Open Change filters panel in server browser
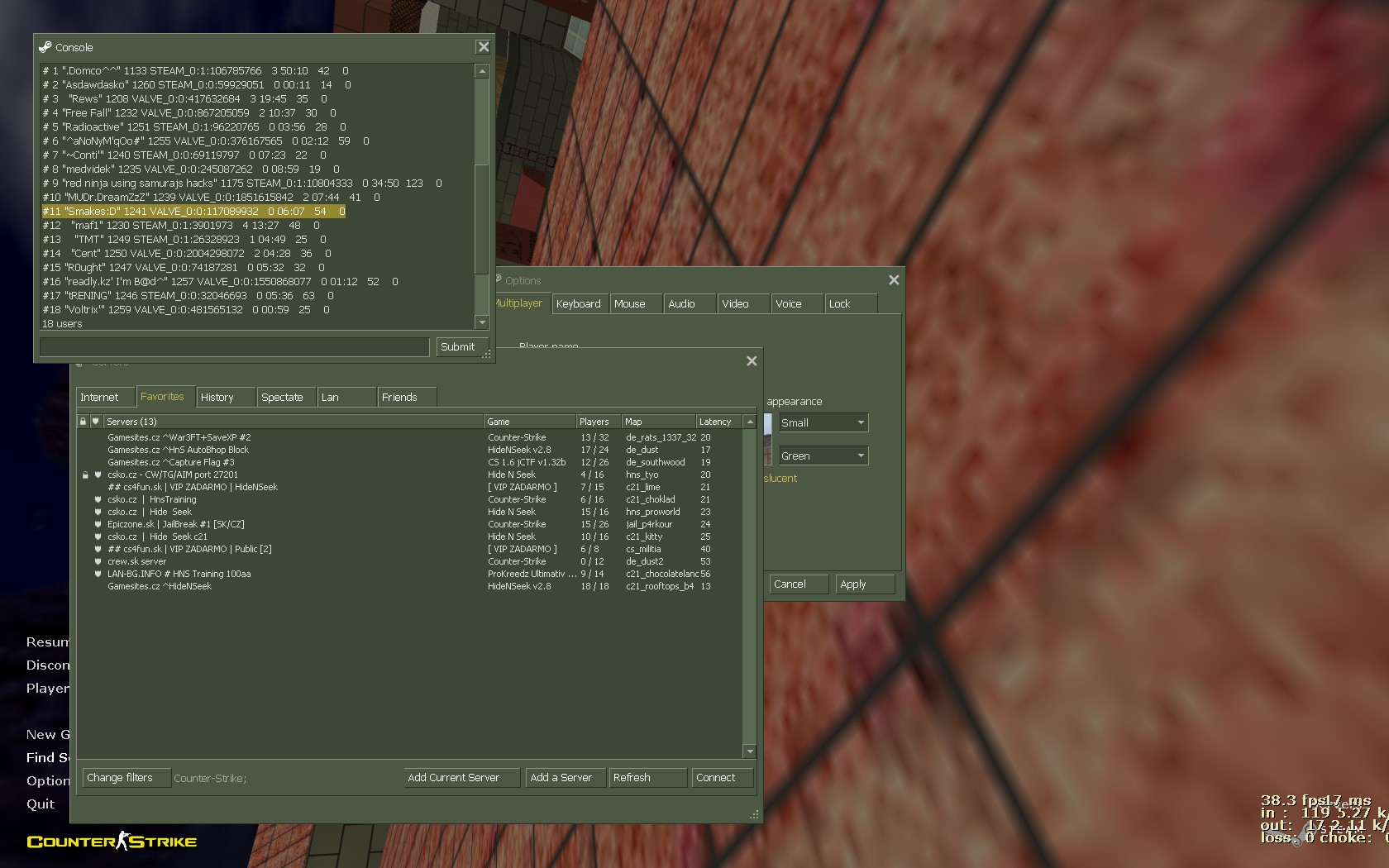This screenshot has height=868, width=1389. tap(126, 778)
